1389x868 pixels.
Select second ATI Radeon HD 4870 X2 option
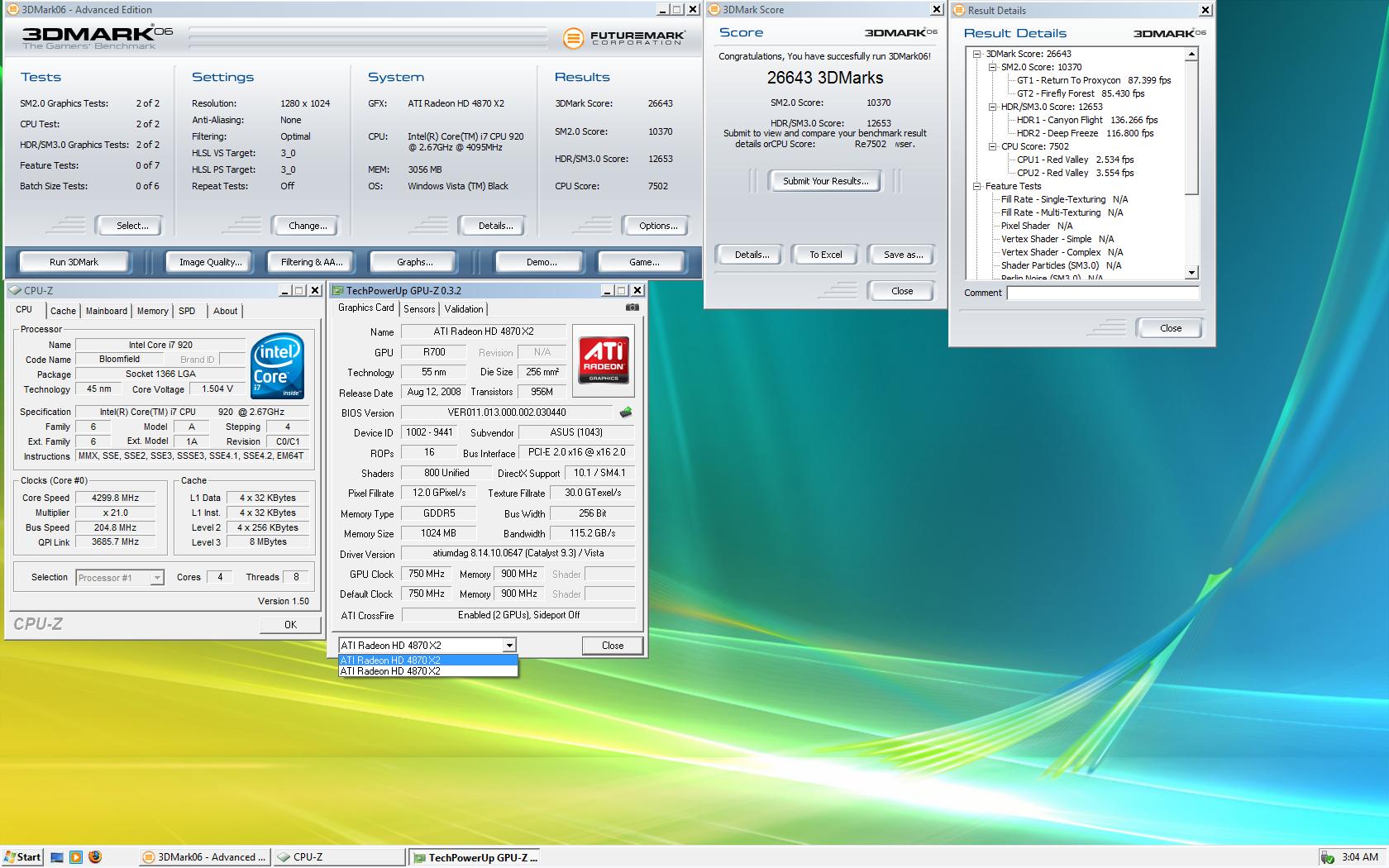point(428,671)
